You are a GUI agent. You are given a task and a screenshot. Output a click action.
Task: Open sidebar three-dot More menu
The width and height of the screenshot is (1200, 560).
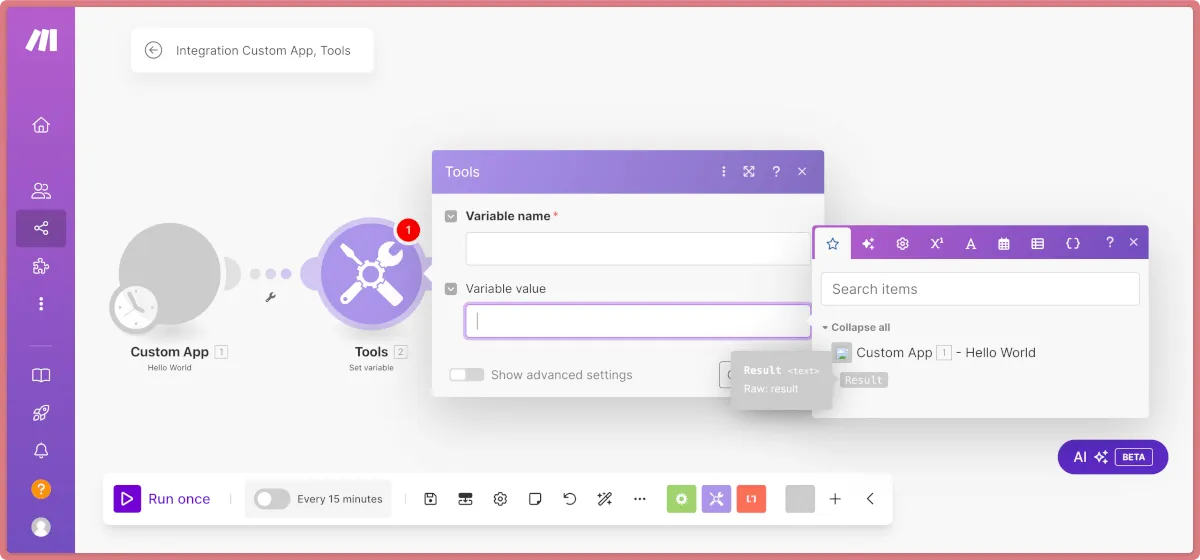tap(41, 303)
